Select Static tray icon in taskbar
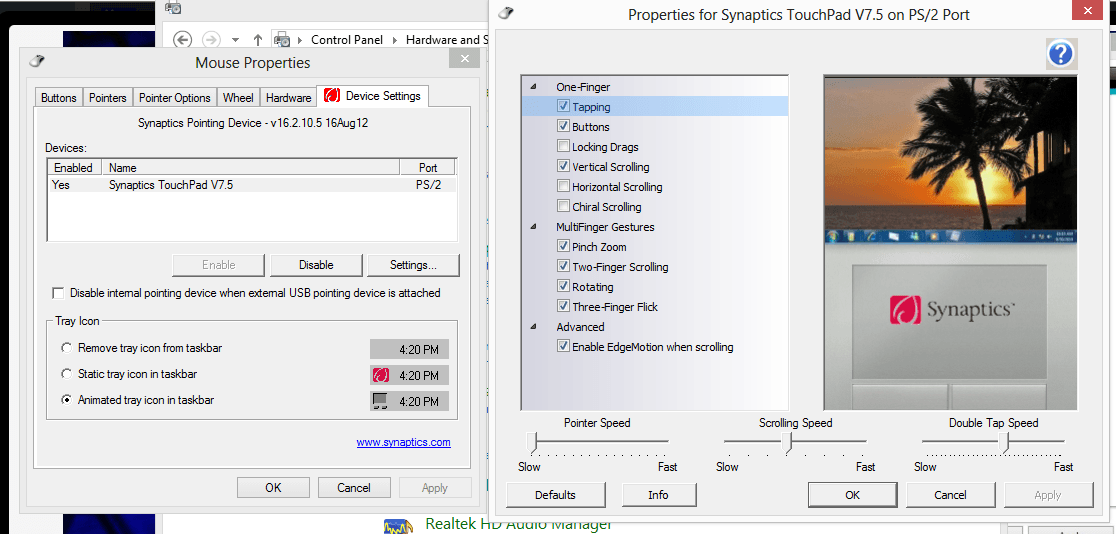Viewport: 1116px width, 534px height. tap(66, 374)
